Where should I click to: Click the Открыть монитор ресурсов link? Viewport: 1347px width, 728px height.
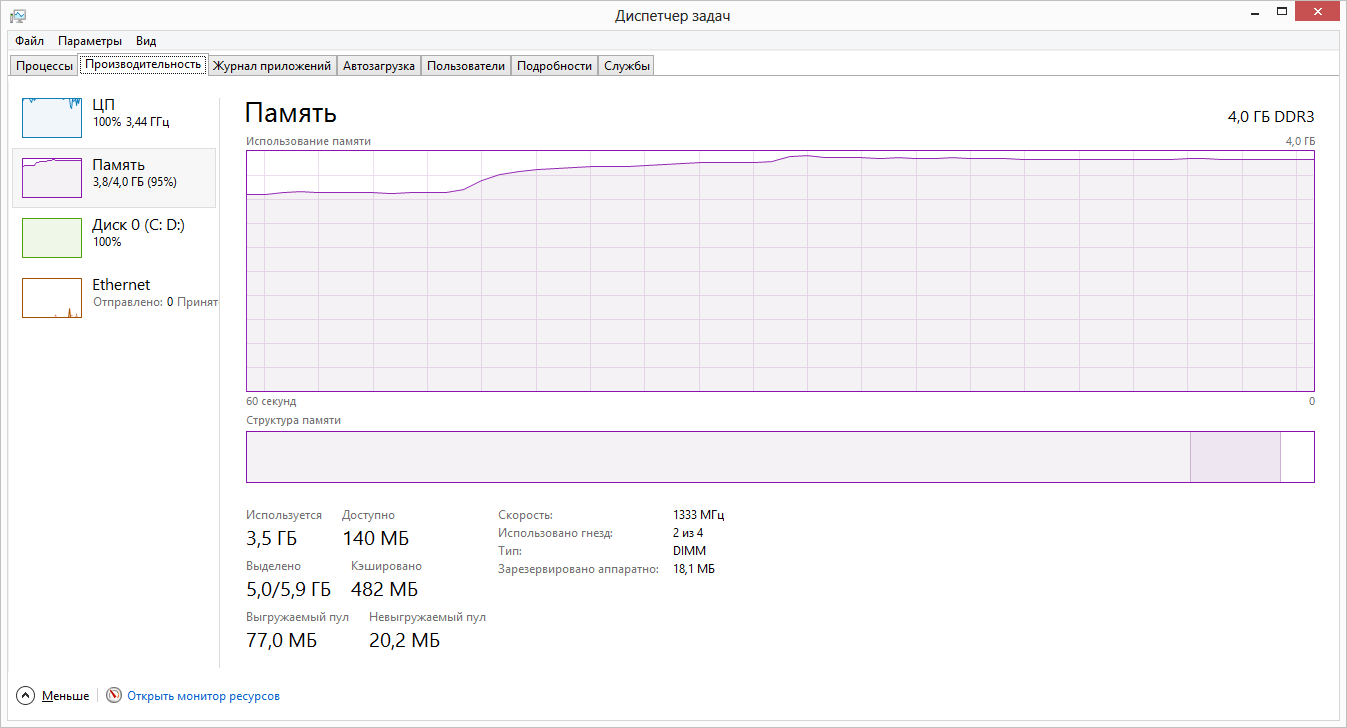click(203, 696)
